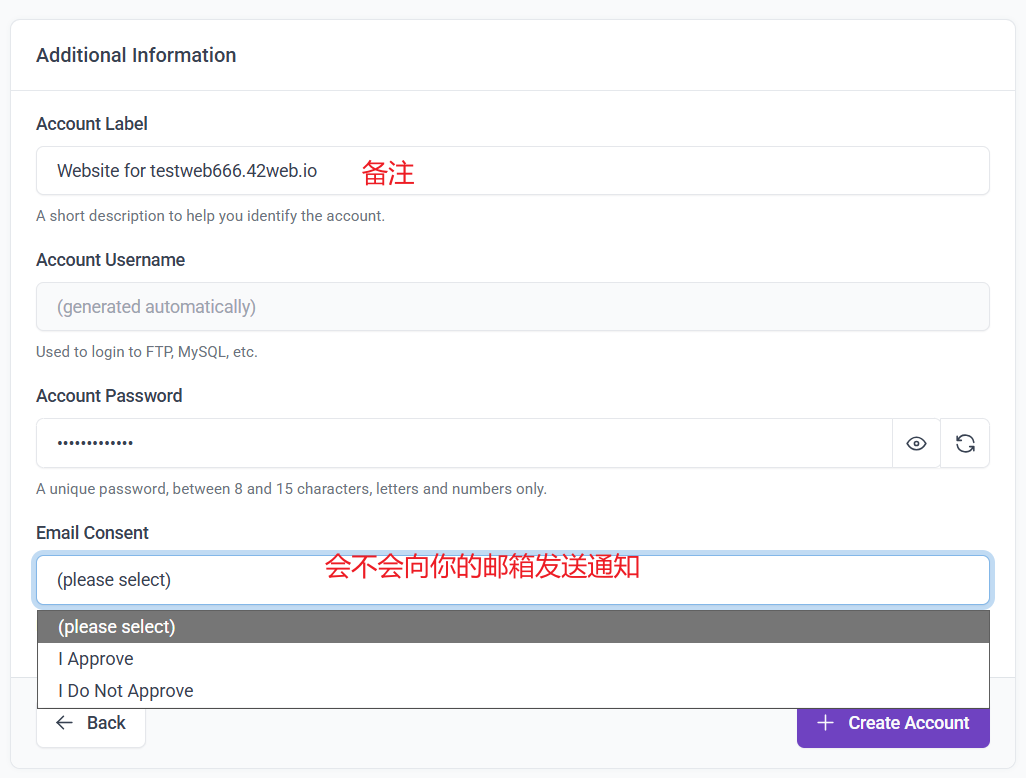Go back using the Back button label
Image resolution: width=1026 pixels, height=778 pixels.
106,723
